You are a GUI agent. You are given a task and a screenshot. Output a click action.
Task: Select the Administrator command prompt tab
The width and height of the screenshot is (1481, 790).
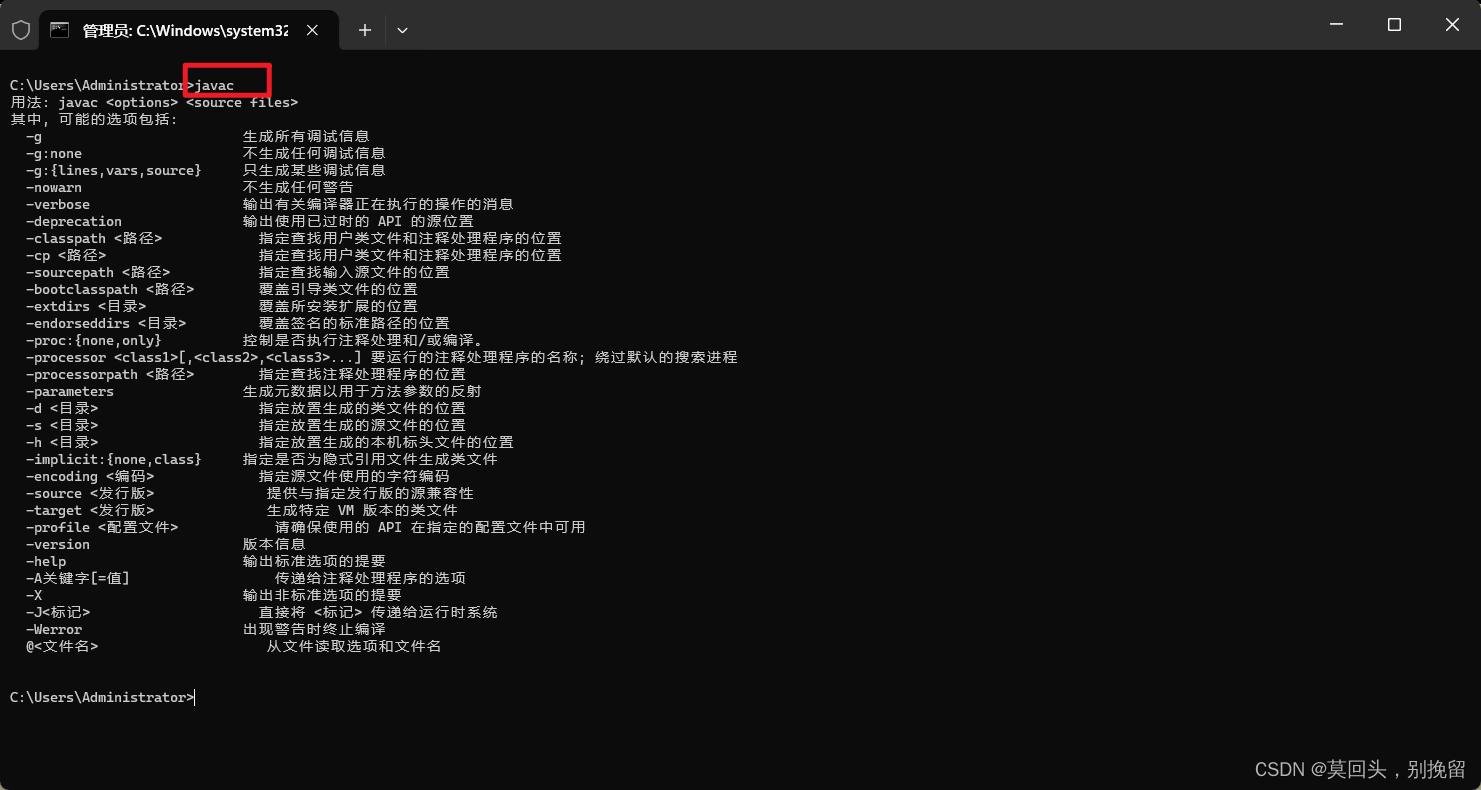tap(189, 30)
